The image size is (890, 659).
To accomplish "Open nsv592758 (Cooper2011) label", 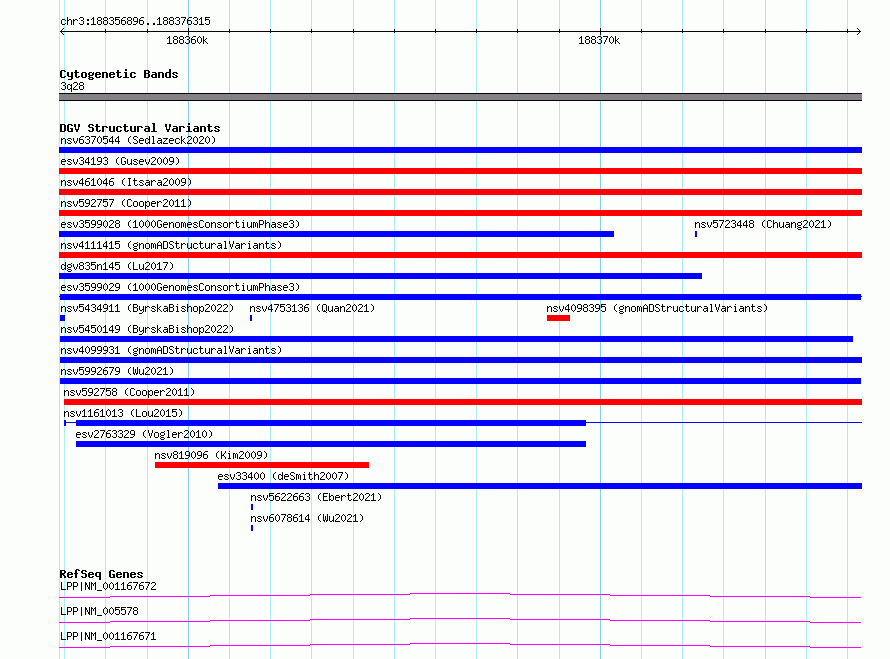I will pos(129,392).
